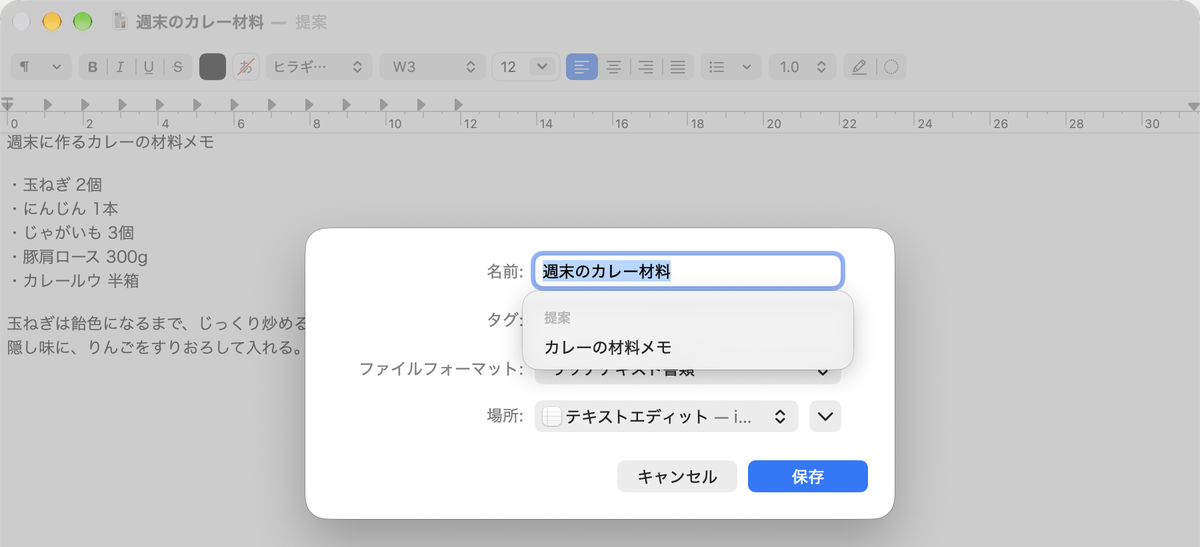Align text to the right
Screen dimensions: 1200x547
point(646,67)
